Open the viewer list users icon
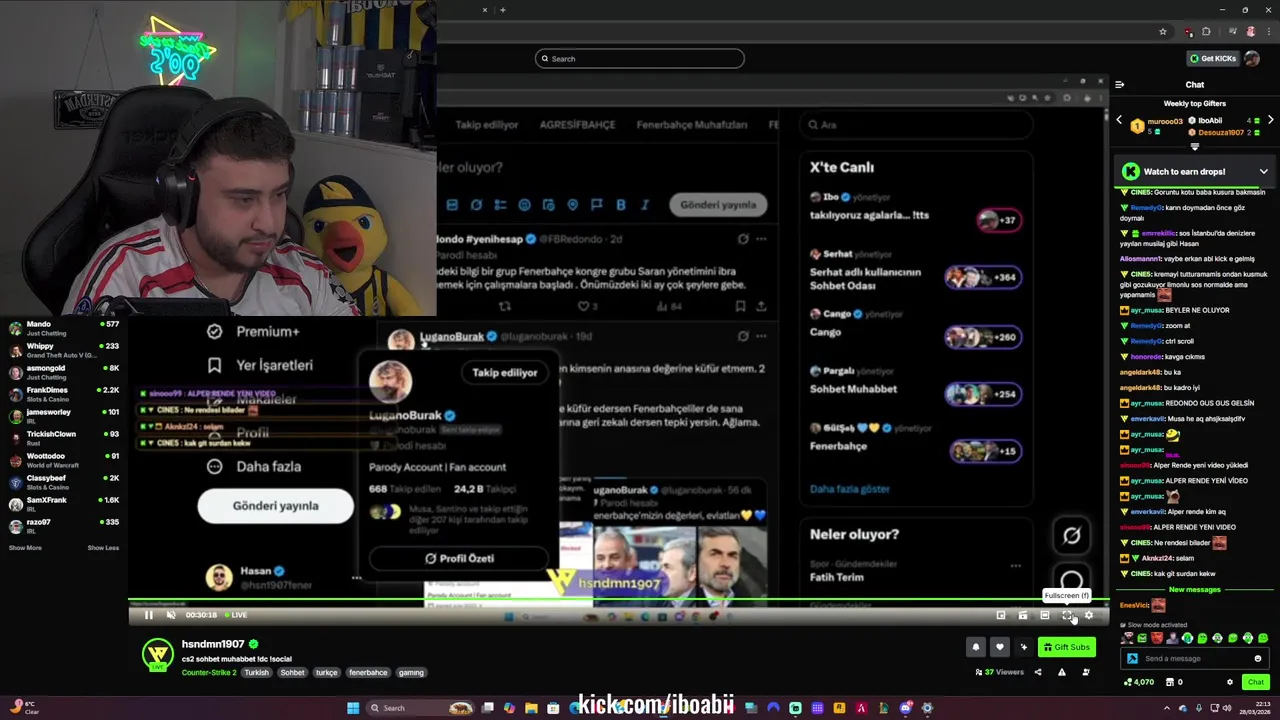This screenshot has width=1280, height=720. pos(1086,672)
